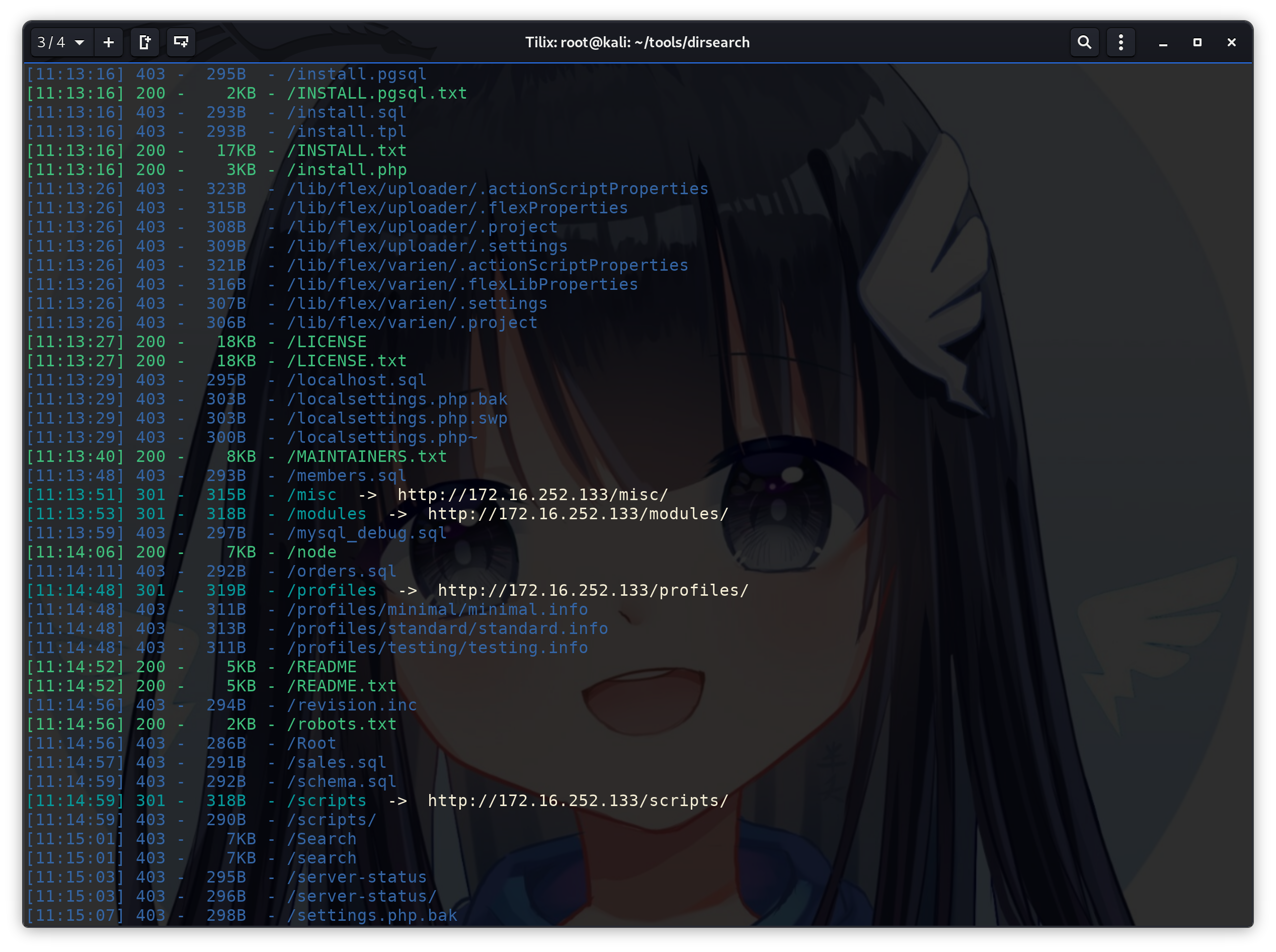Select the /localsettings.php.bak path

397,399
